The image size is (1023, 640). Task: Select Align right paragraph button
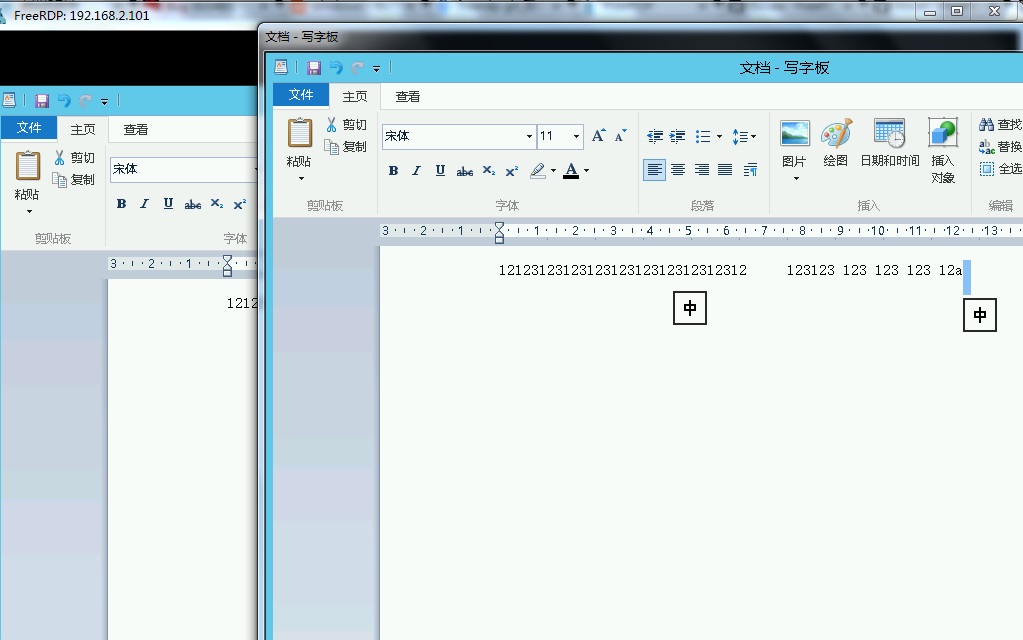pos(701,170)
